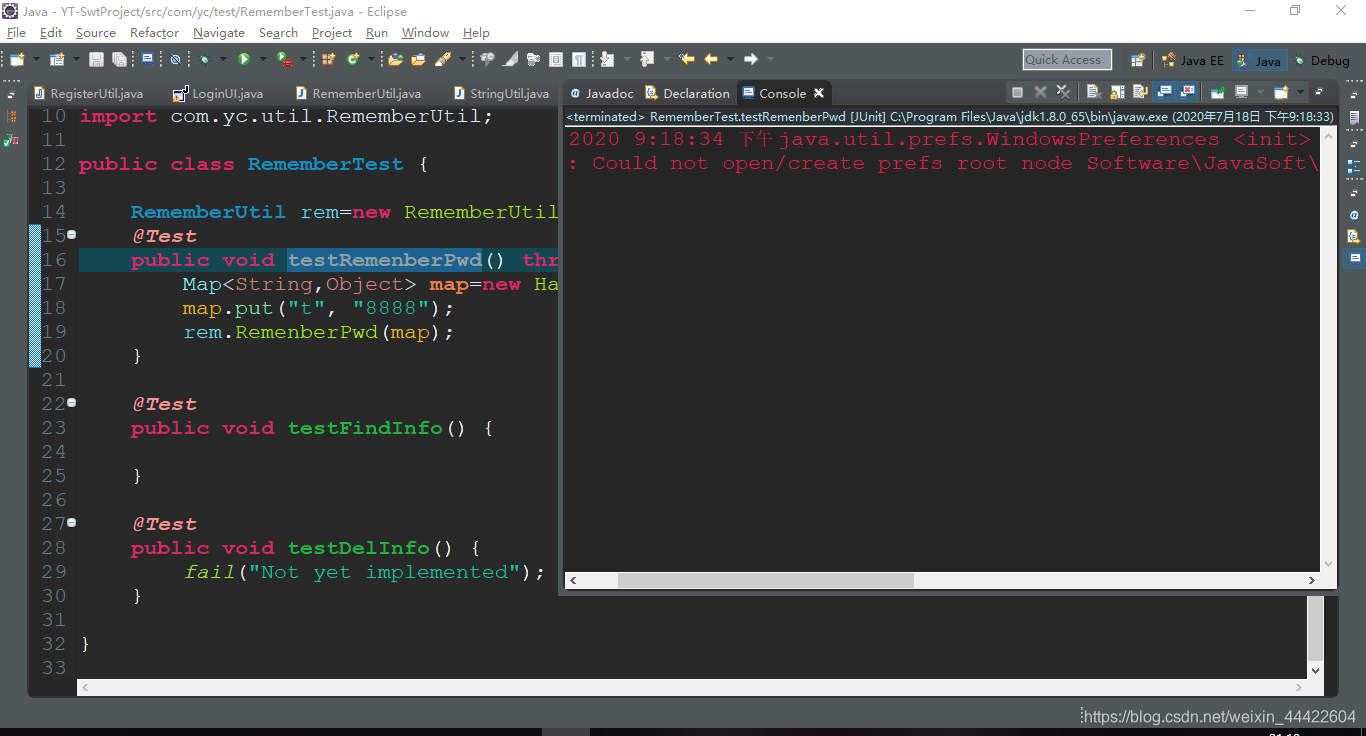The width and height of the screenshot is (1366, 736).
Task: Click the Open Task folder icon
Action: [418, 59]
